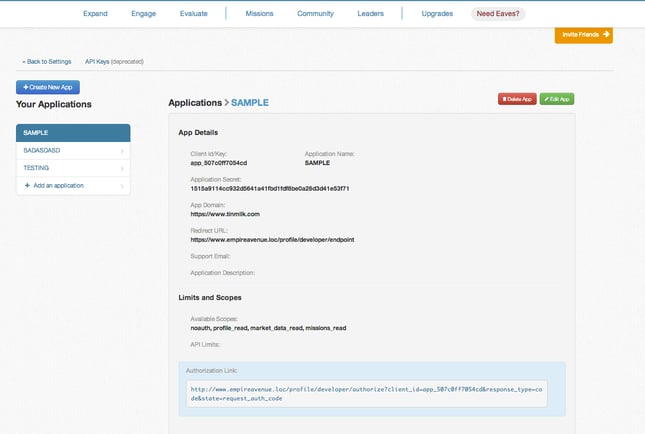Click the plus icon on Create New App

pyautogui.click(x=24, y=88)
